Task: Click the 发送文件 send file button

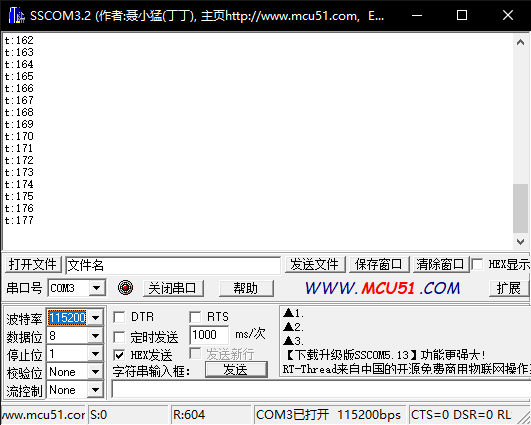Action: pos(315,264)
